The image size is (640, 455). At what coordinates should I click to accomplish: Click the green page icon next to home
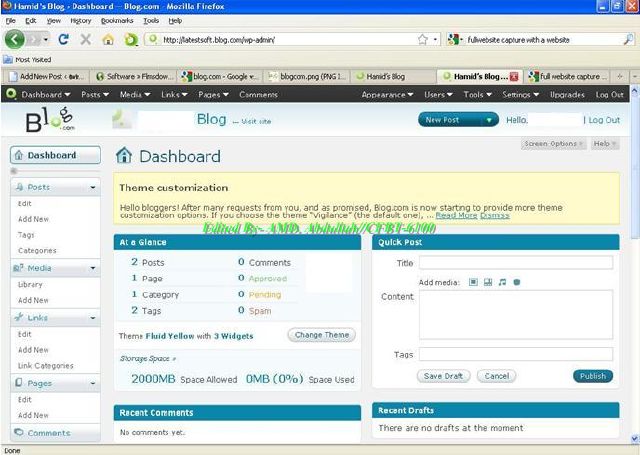131,40
